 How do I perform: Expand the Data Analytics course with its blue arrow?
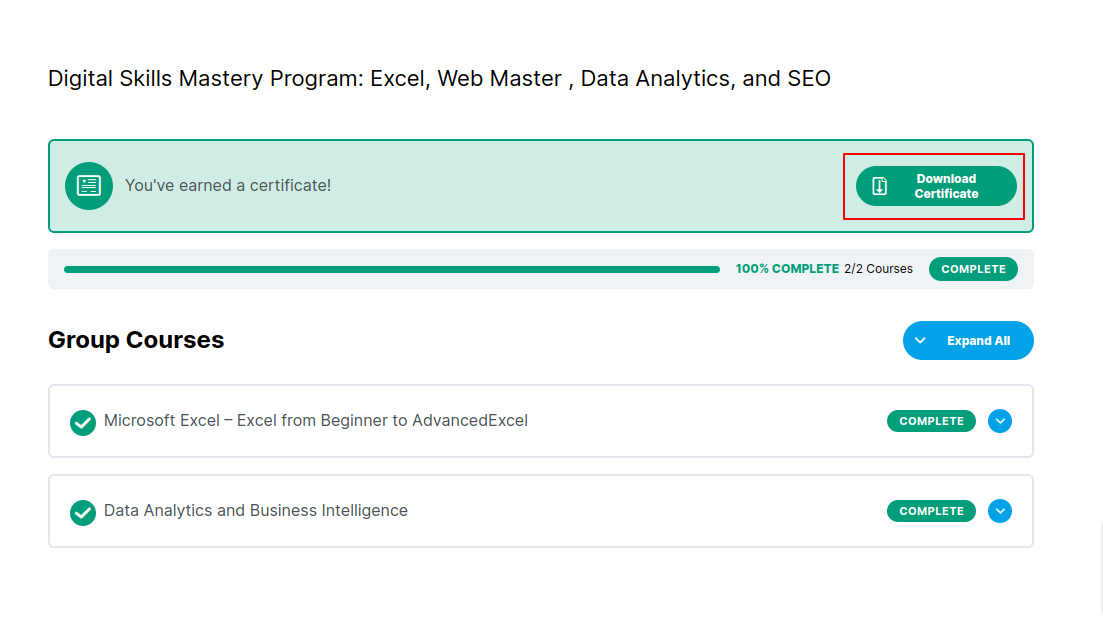(x=1000, y=511)
